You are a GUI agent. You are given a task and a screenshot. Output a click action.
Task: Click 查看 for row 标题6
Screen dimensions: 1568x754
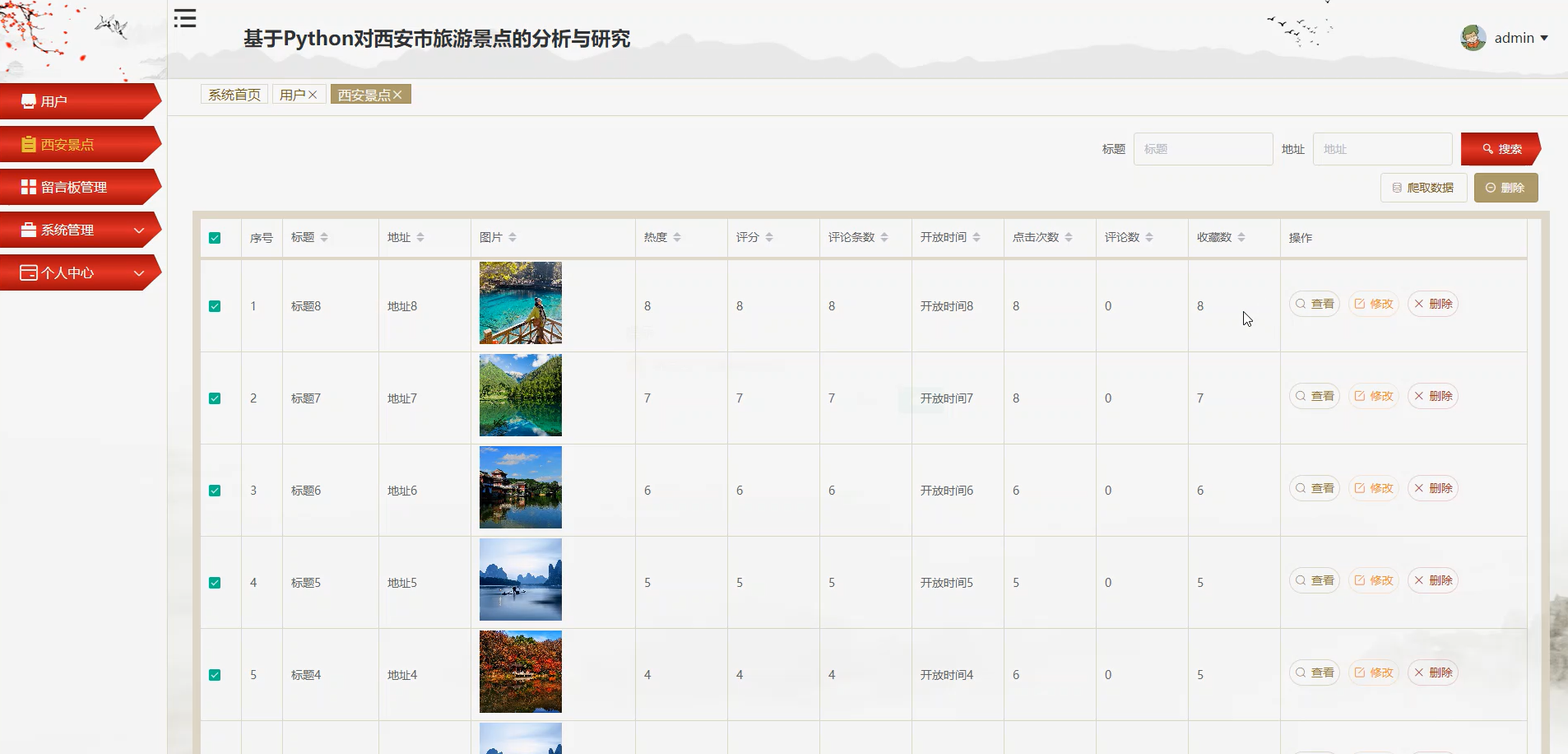click(x=1315, y=488)
